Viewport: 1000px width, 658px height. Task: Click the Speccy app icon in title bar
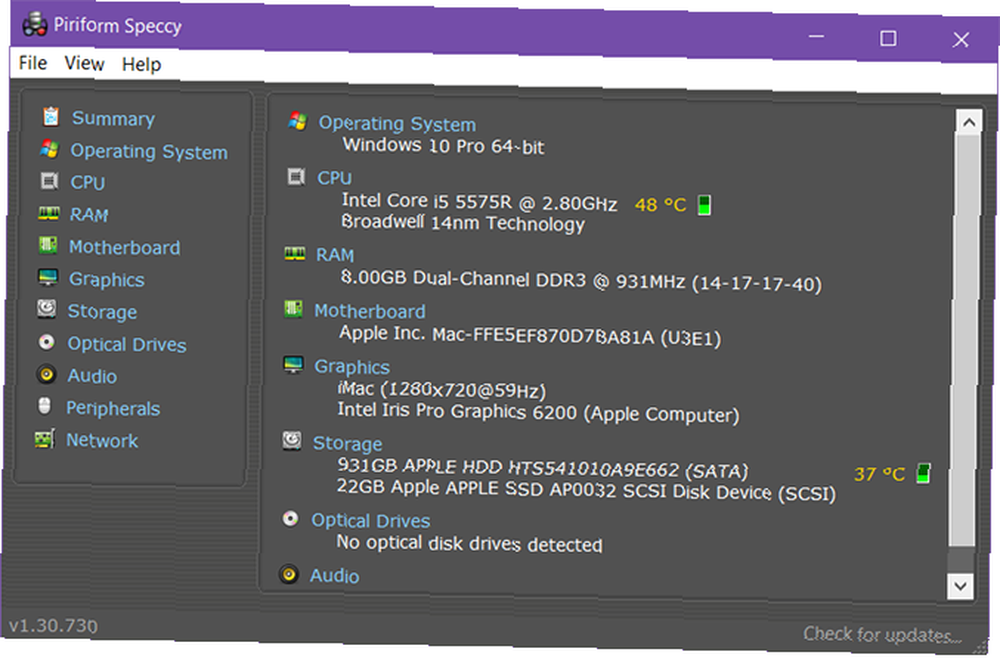[x=35, y=25]
